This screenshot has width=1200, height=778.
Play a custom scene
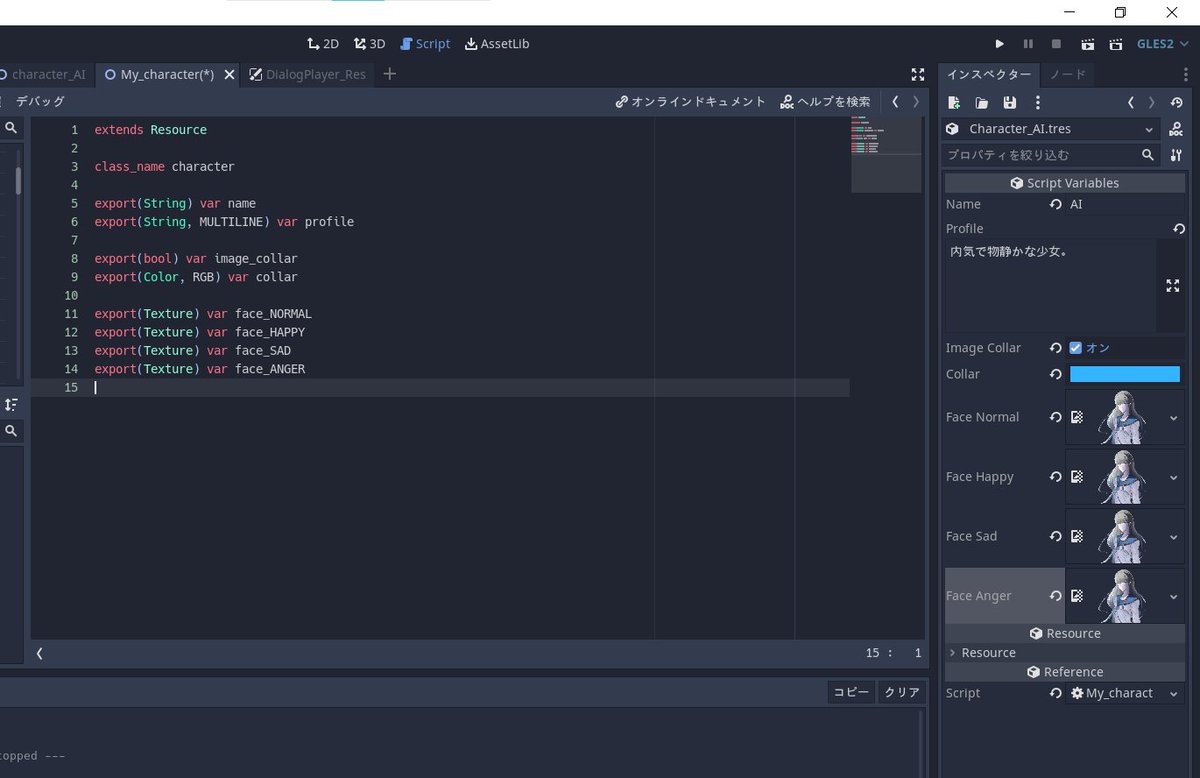pyautogui.click(x=1115, y=44)
